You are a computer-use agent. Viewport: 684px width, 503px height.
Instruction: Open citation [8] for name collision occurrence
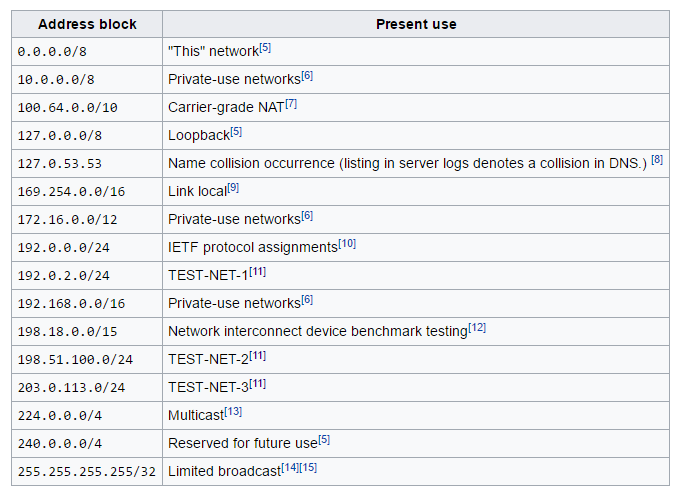657,160
